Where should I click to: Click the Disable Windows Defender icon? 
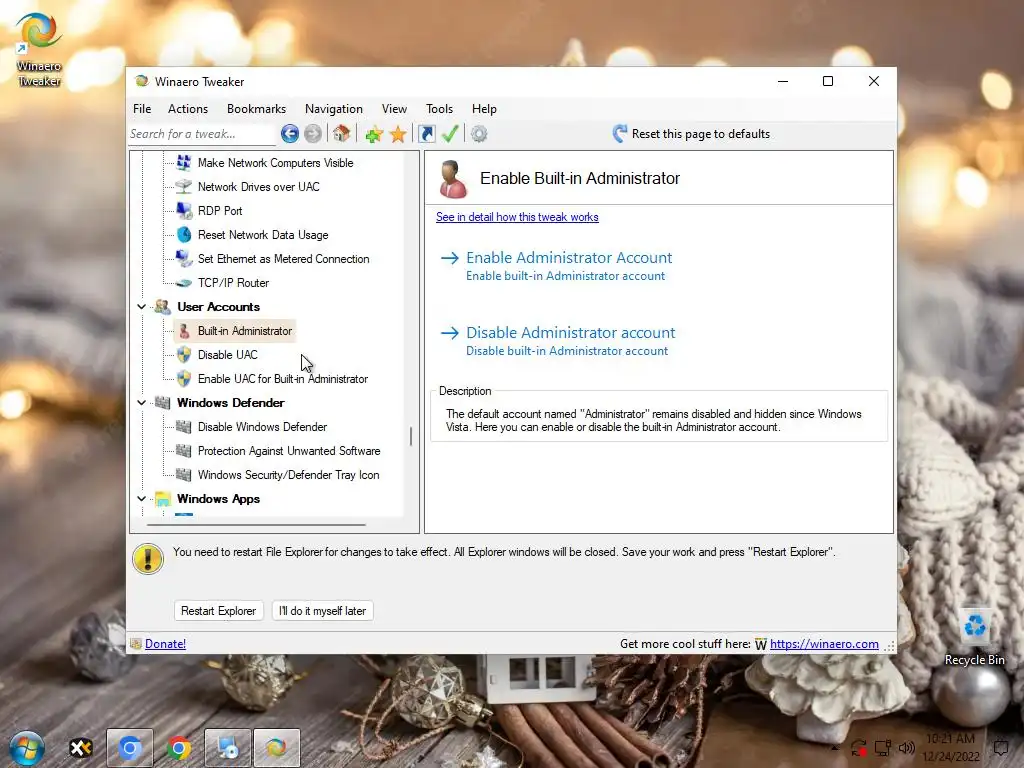coord(184,427)
